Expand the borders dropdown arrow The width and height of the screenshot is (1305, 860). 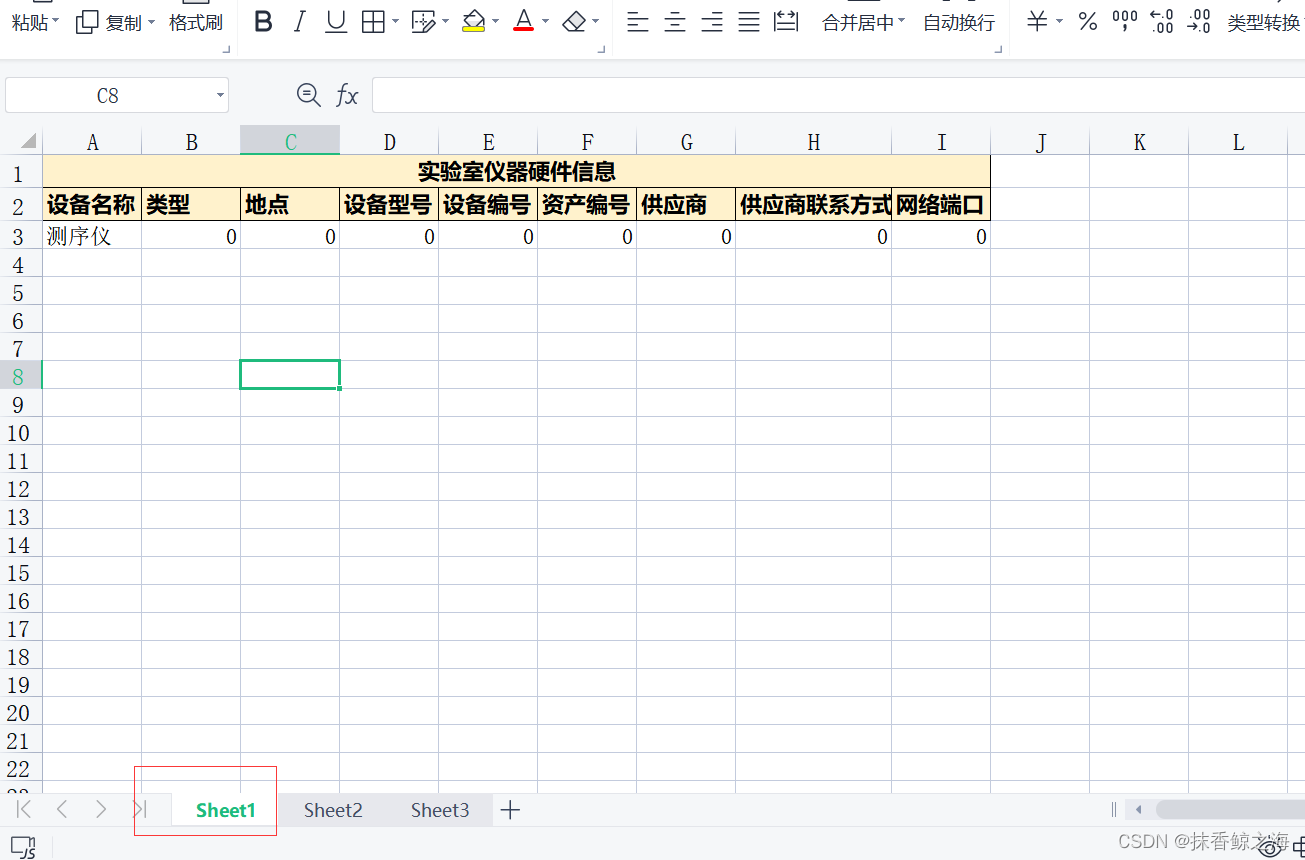pos(395,21)
